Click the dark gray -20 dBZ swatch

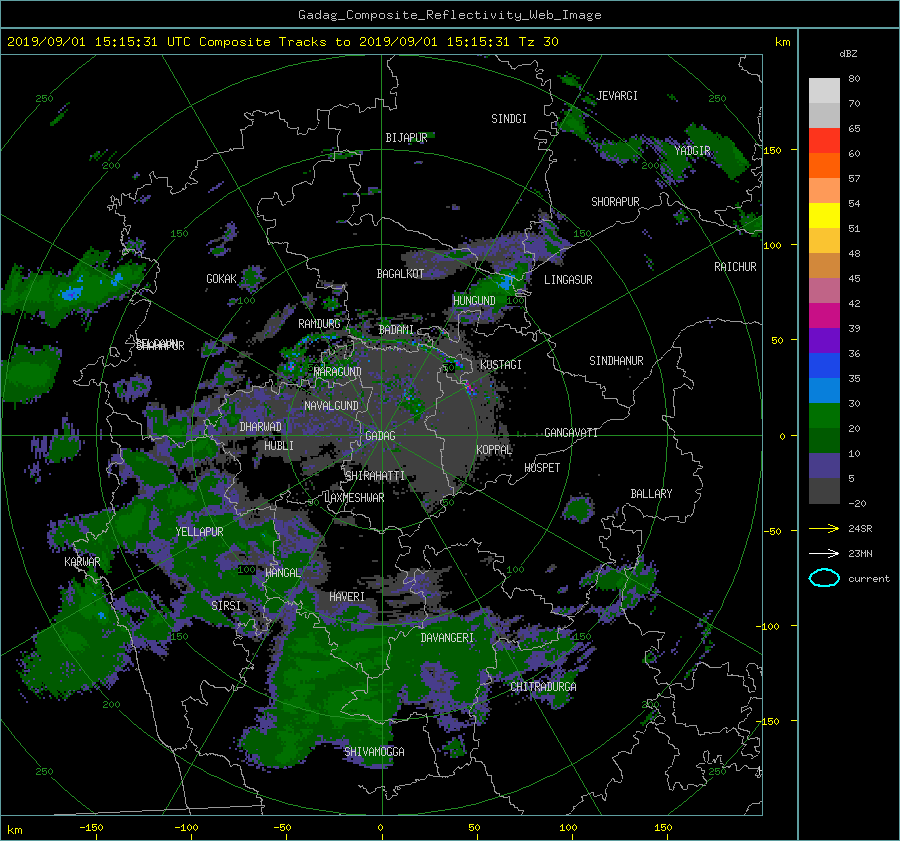coord(824,491)
